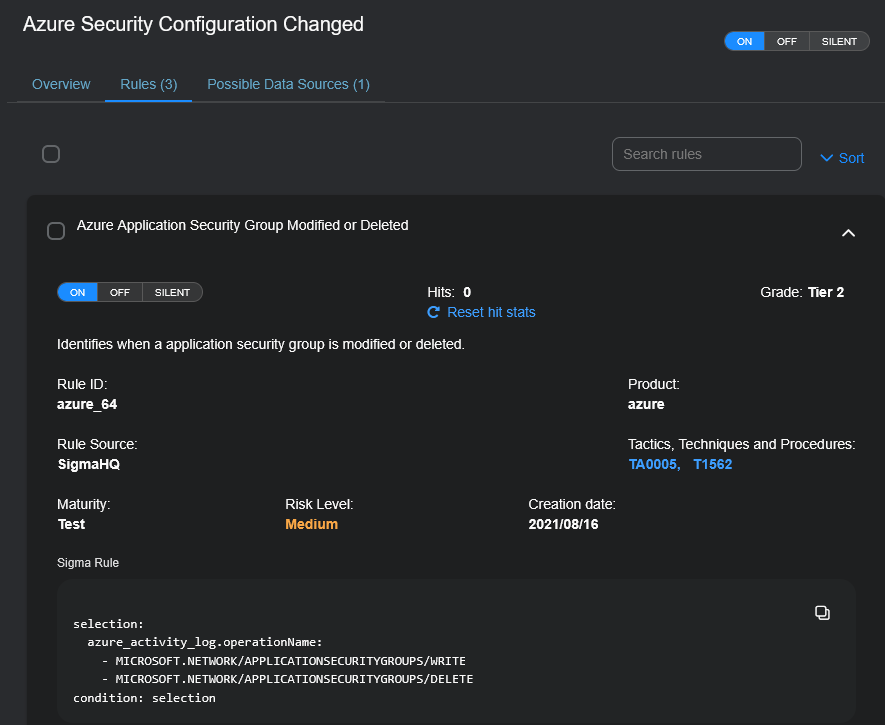Click the Reset hit stats refresh icon
Image resolution: width=885 pixels, height=725 pixels.
tap(434, 312)
